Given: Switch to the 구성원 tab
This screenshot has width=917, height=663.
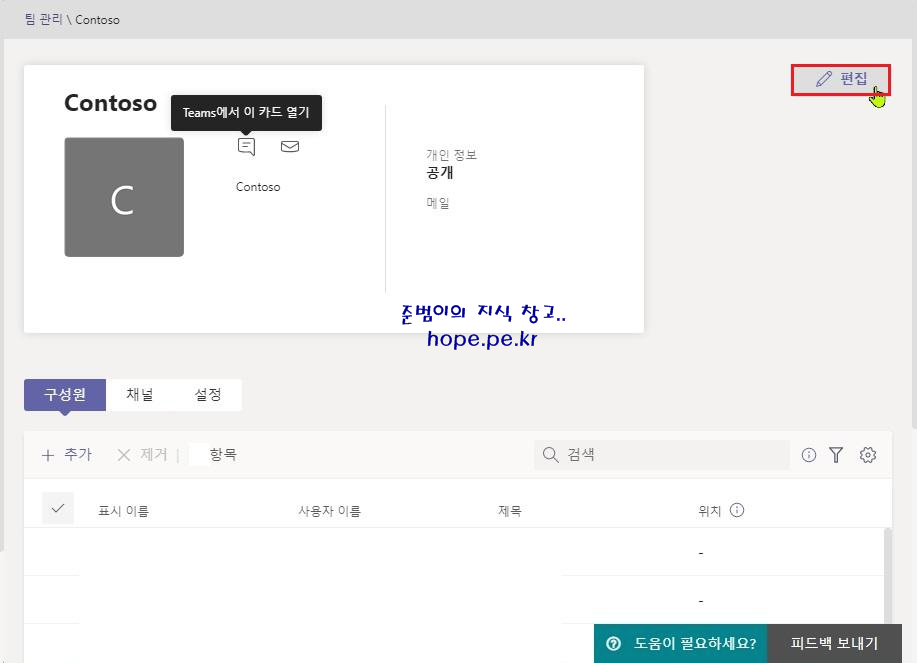Looking at the screenshot, I should tap(65, 395).
